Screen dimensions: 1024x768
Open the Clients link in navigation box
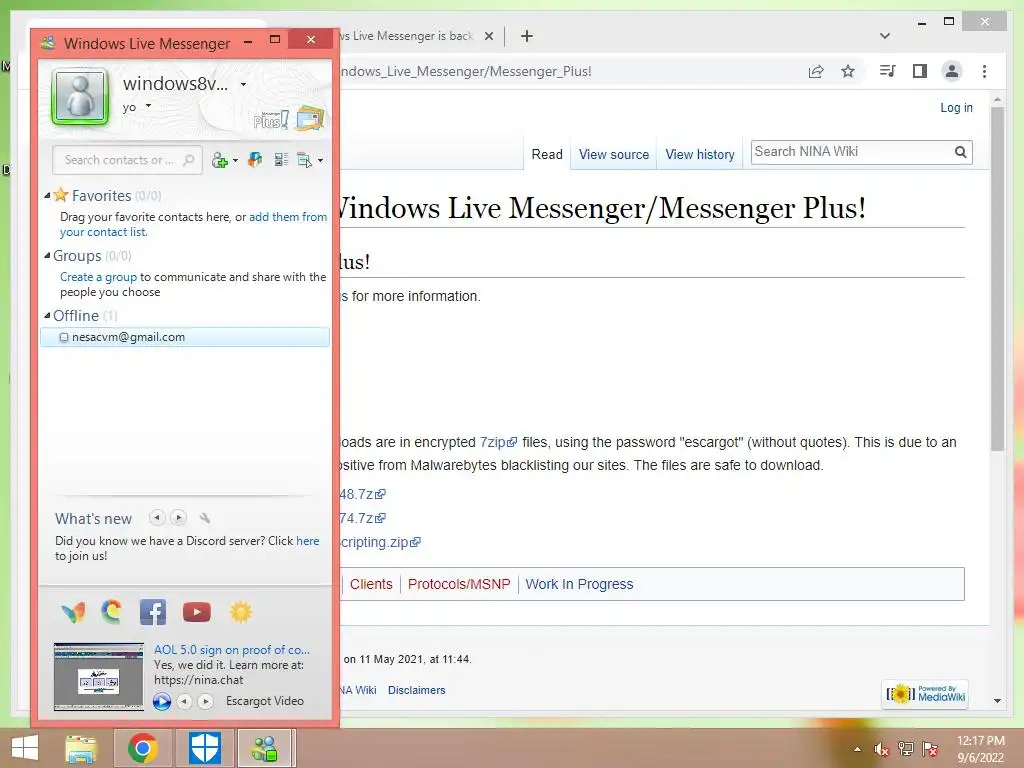[x=371, y=584]
